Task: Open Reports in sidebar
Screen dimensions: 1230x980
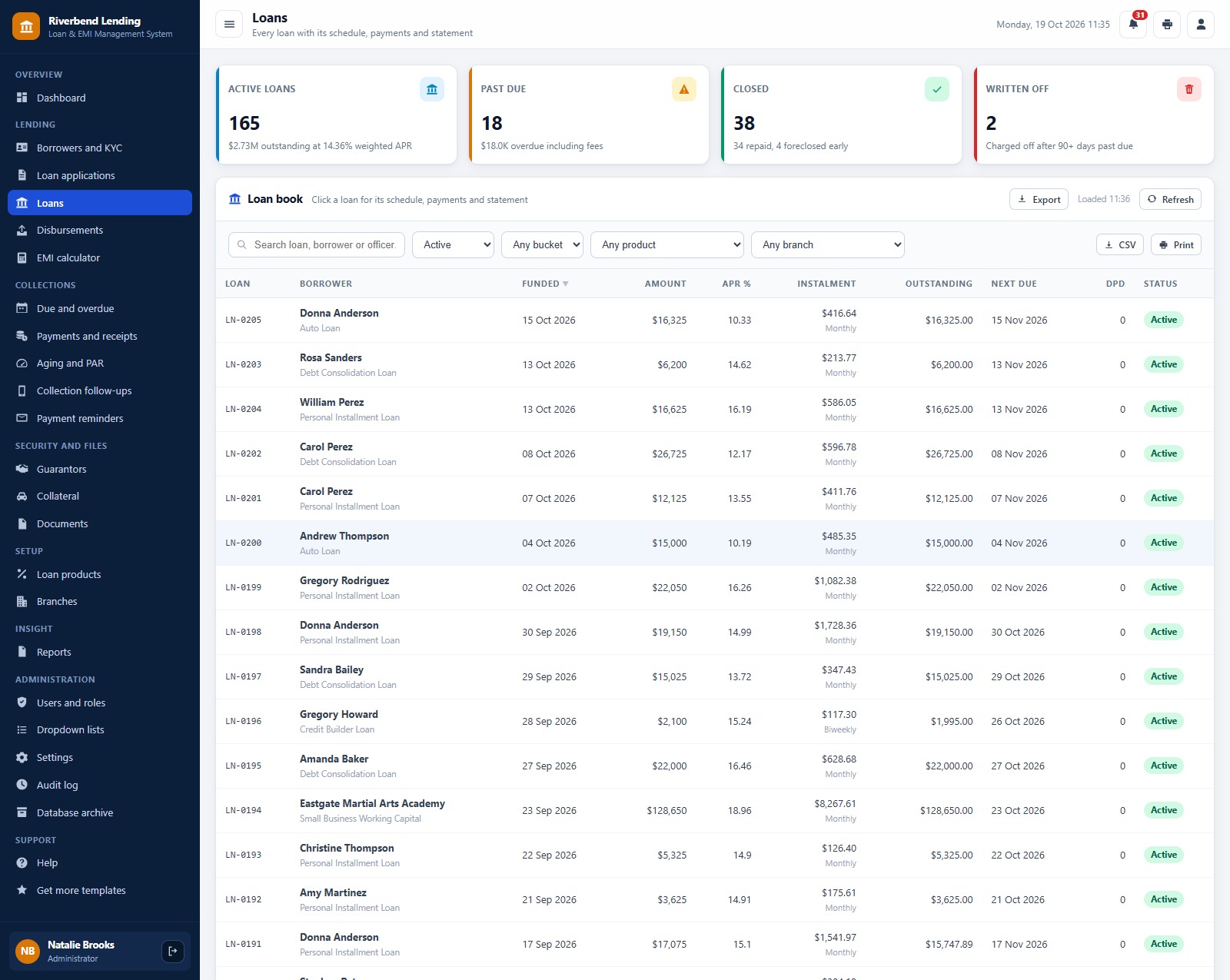Action: pos(100,652)
